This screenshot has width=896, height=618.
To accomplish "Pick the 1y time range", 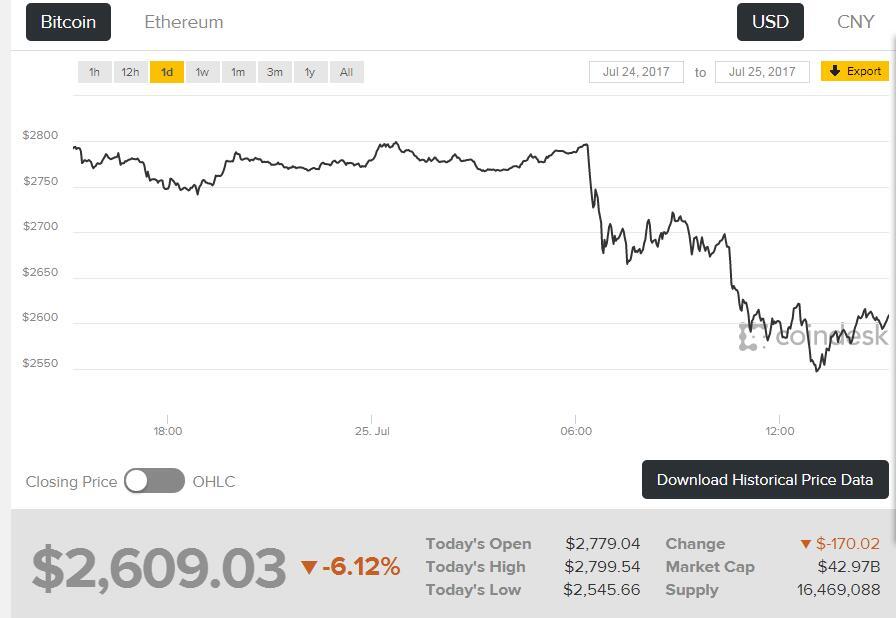I will [x=310, y=72].
